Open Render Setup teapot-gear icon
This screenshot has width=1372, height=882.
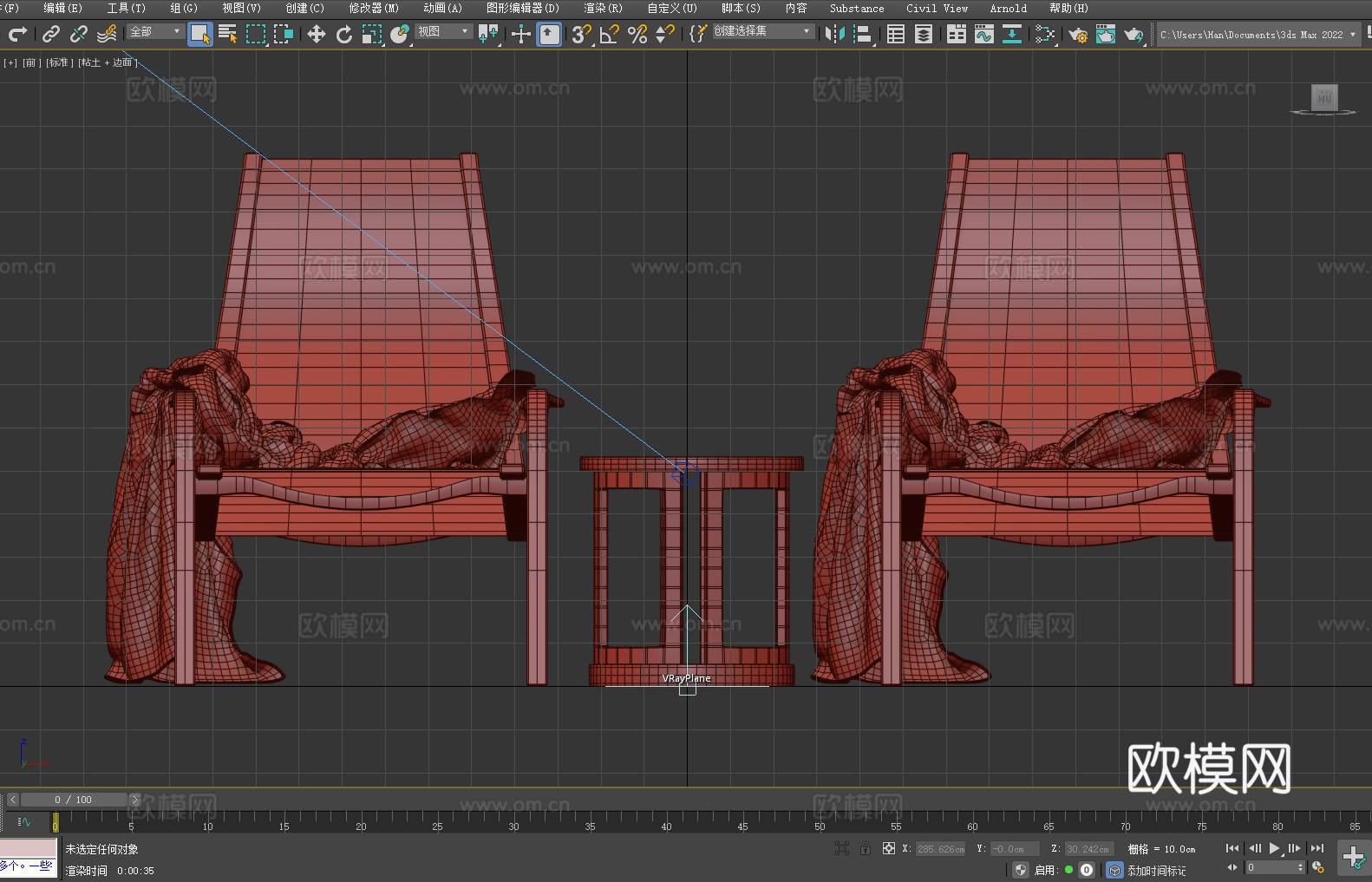click(x=1078, y=35)
